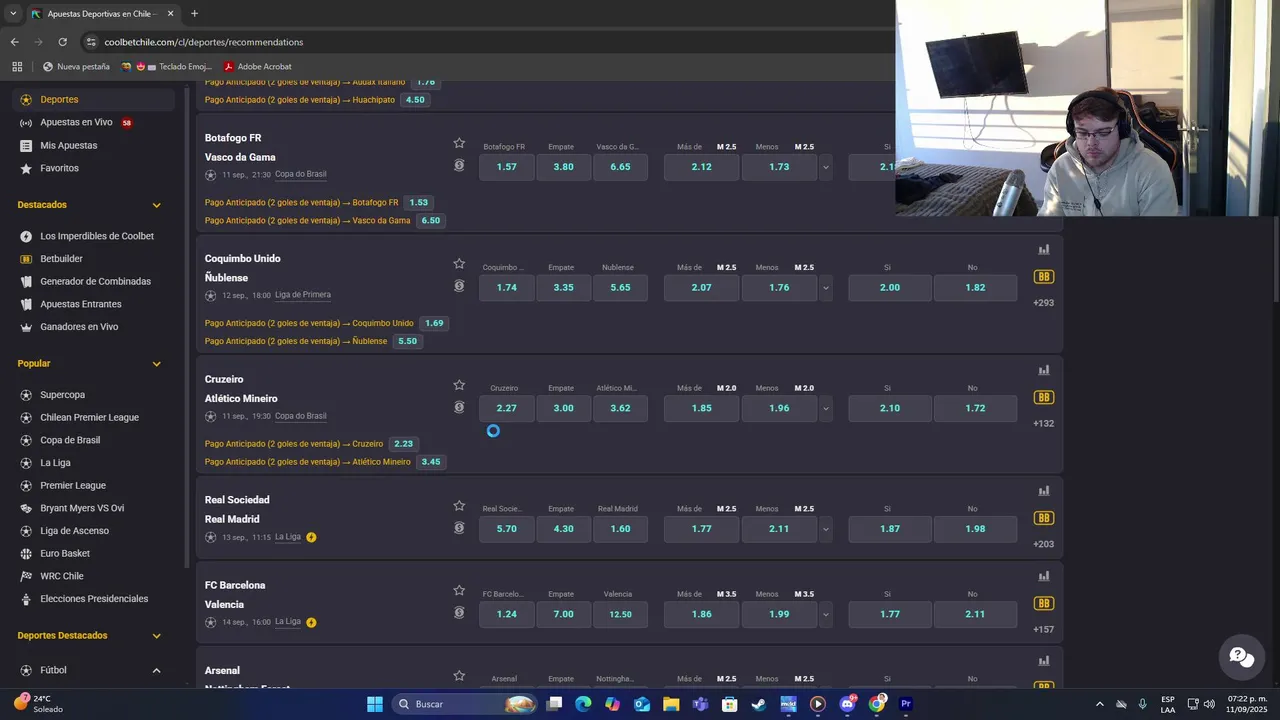Bet on Botafogo FR win at 1.57

click(507, 167)
